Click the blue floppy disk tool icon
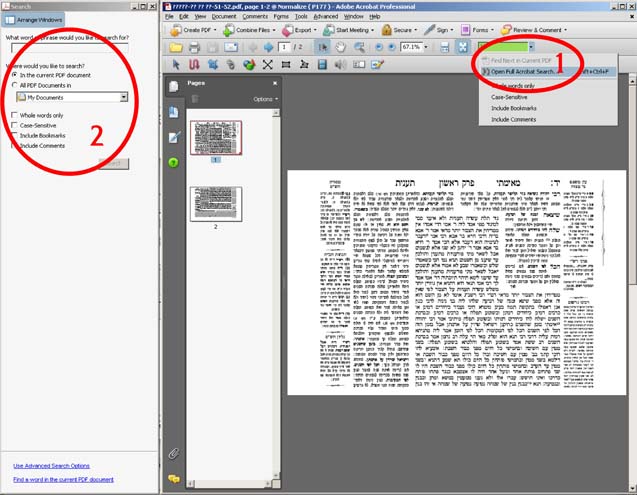Screen dimensions: 637x495 [322, 65]
